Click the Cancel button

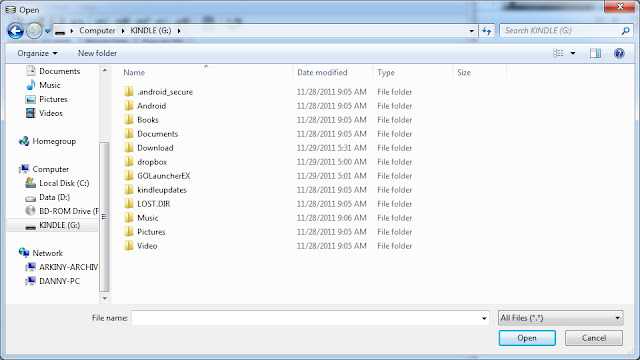(594, 338)
